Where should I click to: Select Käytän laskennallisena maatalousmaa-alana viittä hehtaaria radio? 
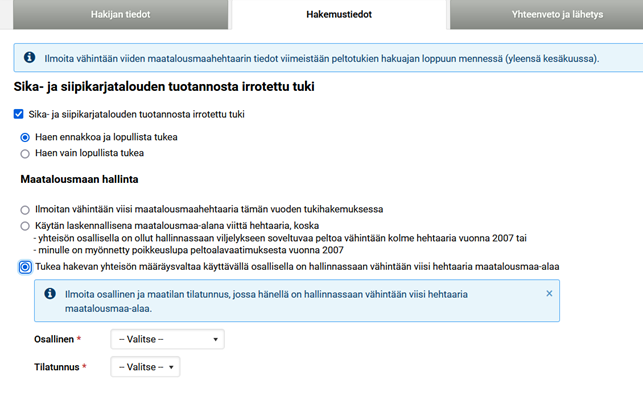point(25,226)
